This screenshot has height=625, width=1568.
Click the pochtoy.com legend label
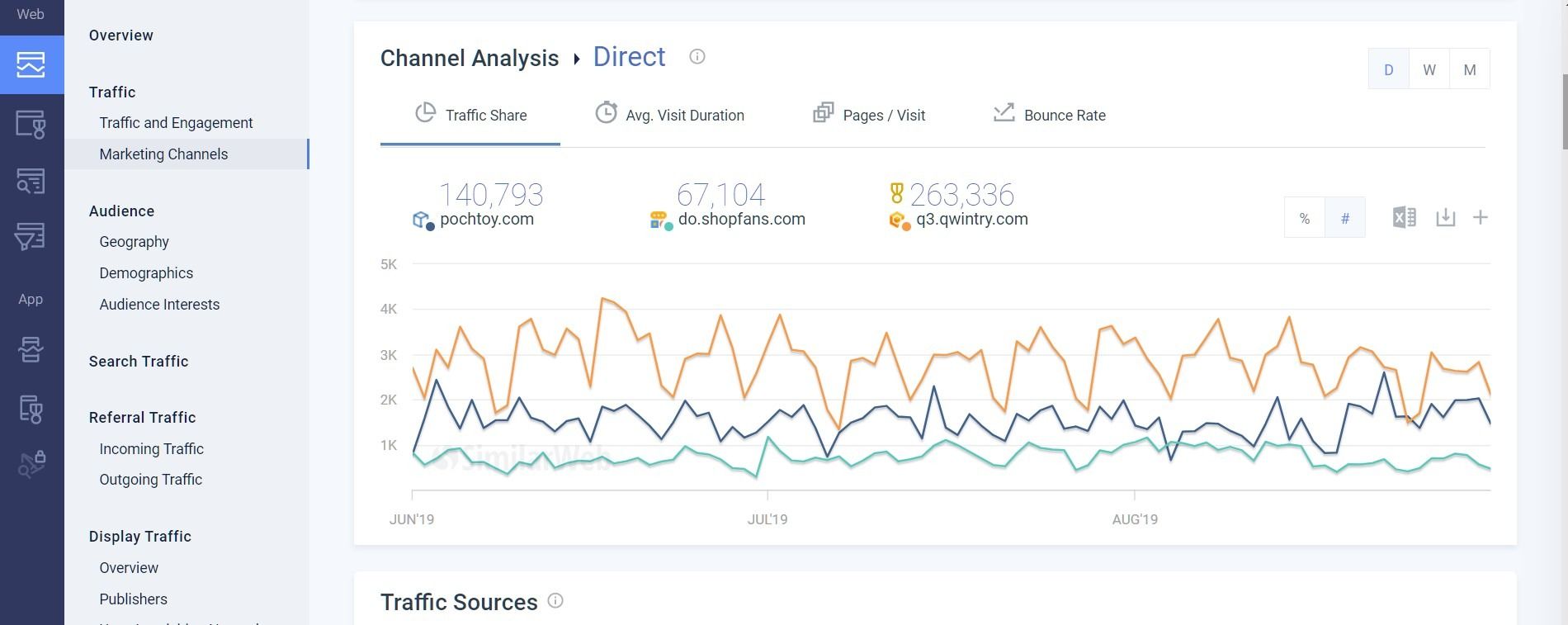pos(487,219)
